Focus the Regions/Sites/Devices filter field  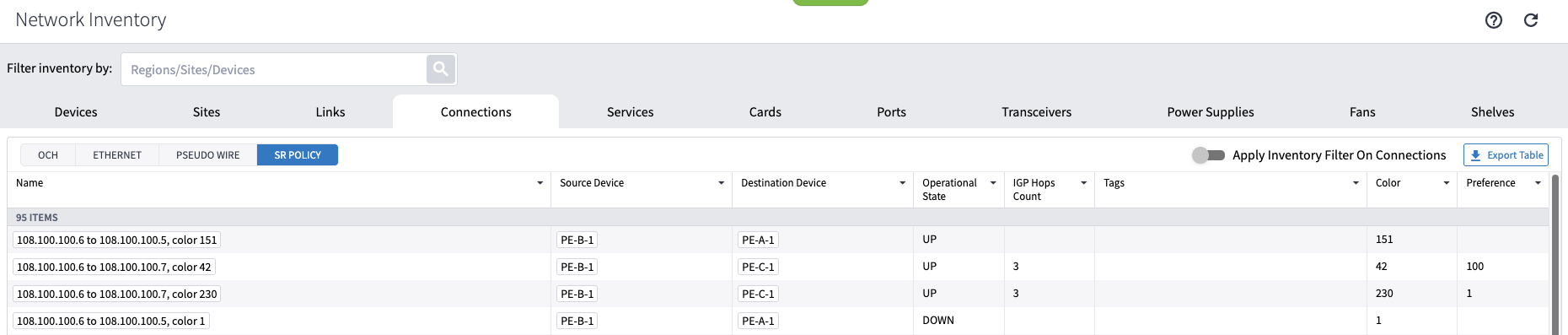coord(274,69)
